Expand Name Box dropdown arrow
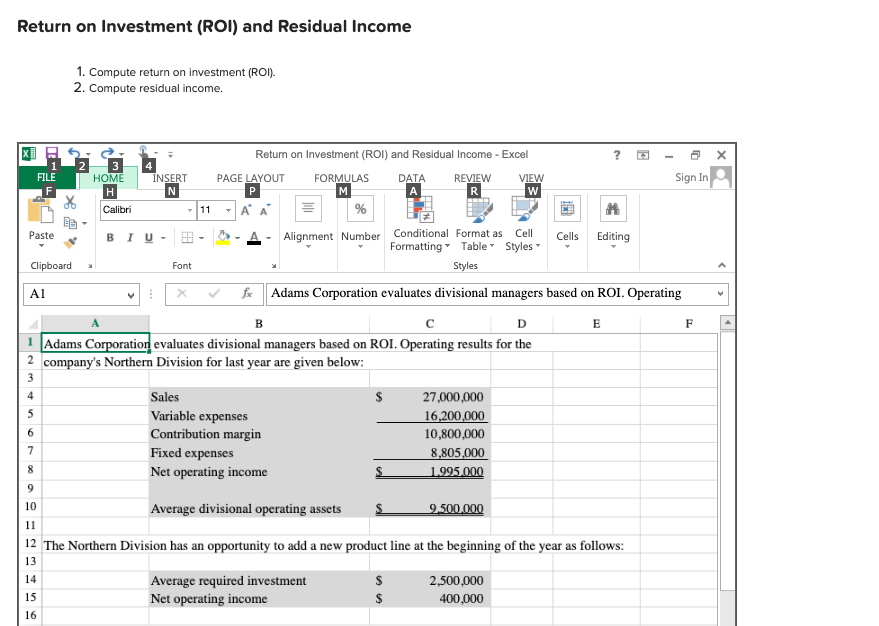This screenshot has height=626, width=879. (x=131, y=295)
